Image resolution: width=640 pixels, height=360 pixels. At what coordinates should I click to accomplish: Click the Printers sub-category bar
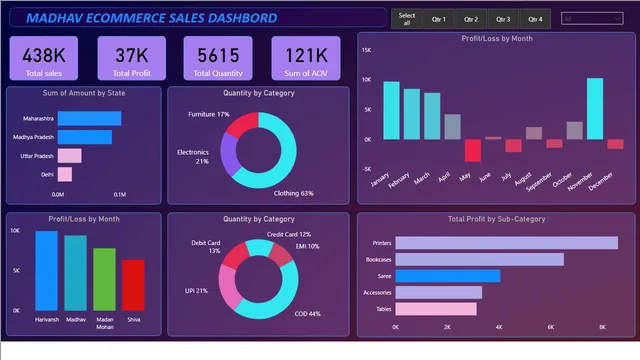507,243
